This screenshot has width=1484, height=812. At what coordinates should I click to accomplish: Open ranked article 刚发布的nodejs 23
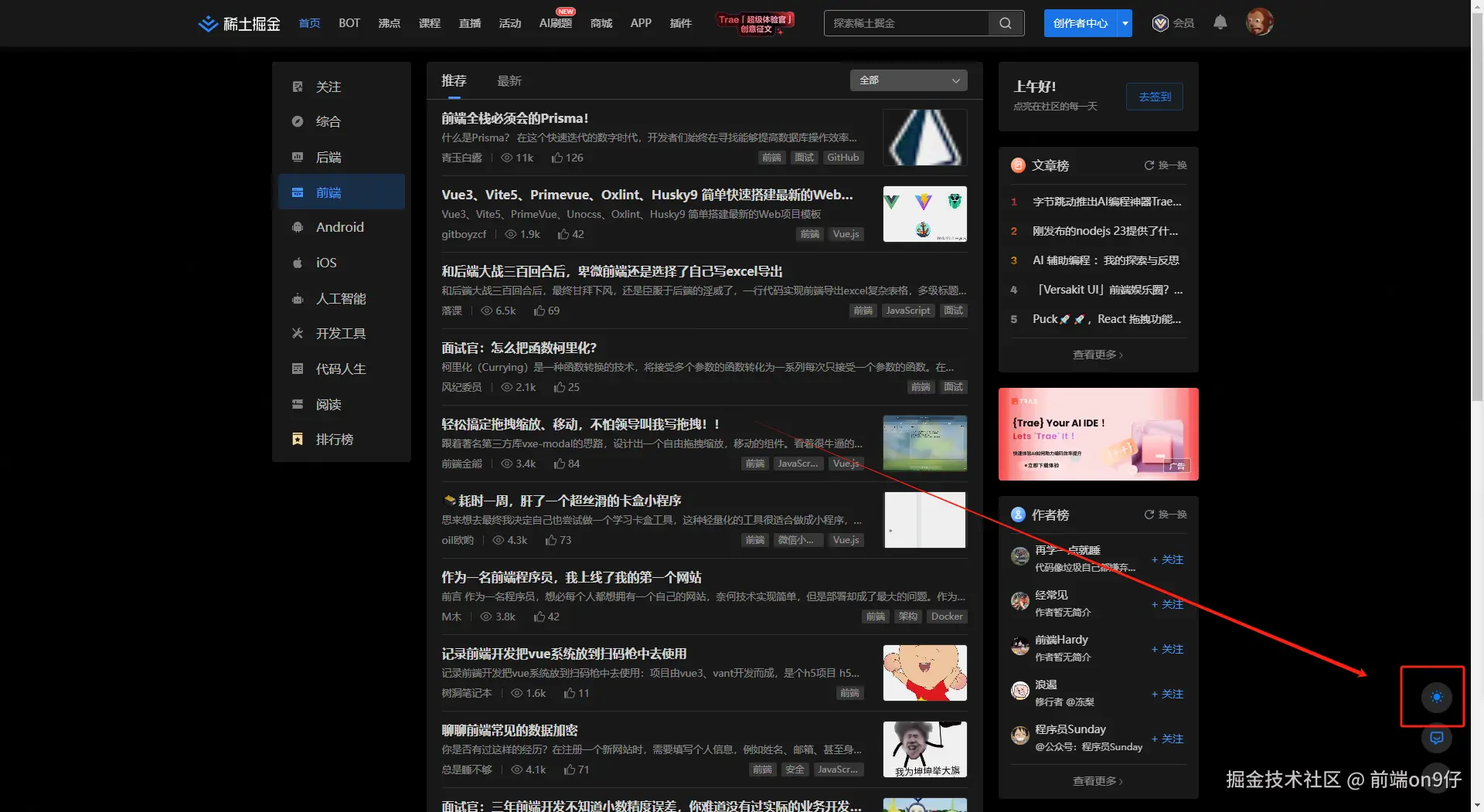pyautogui.click(x=1105, y=231)
